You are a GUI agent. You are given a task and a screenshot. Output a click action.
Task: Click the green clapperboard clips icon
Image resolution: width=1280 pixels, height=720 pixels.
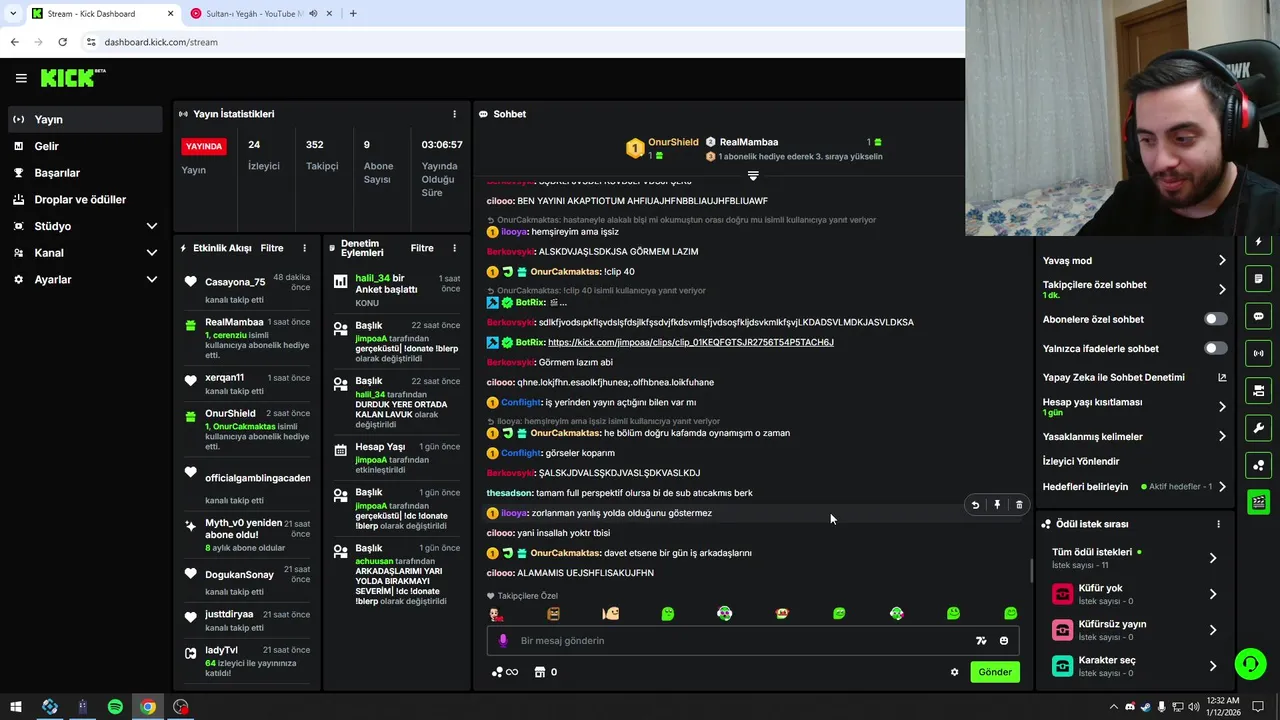click(x=1259, y=502)
